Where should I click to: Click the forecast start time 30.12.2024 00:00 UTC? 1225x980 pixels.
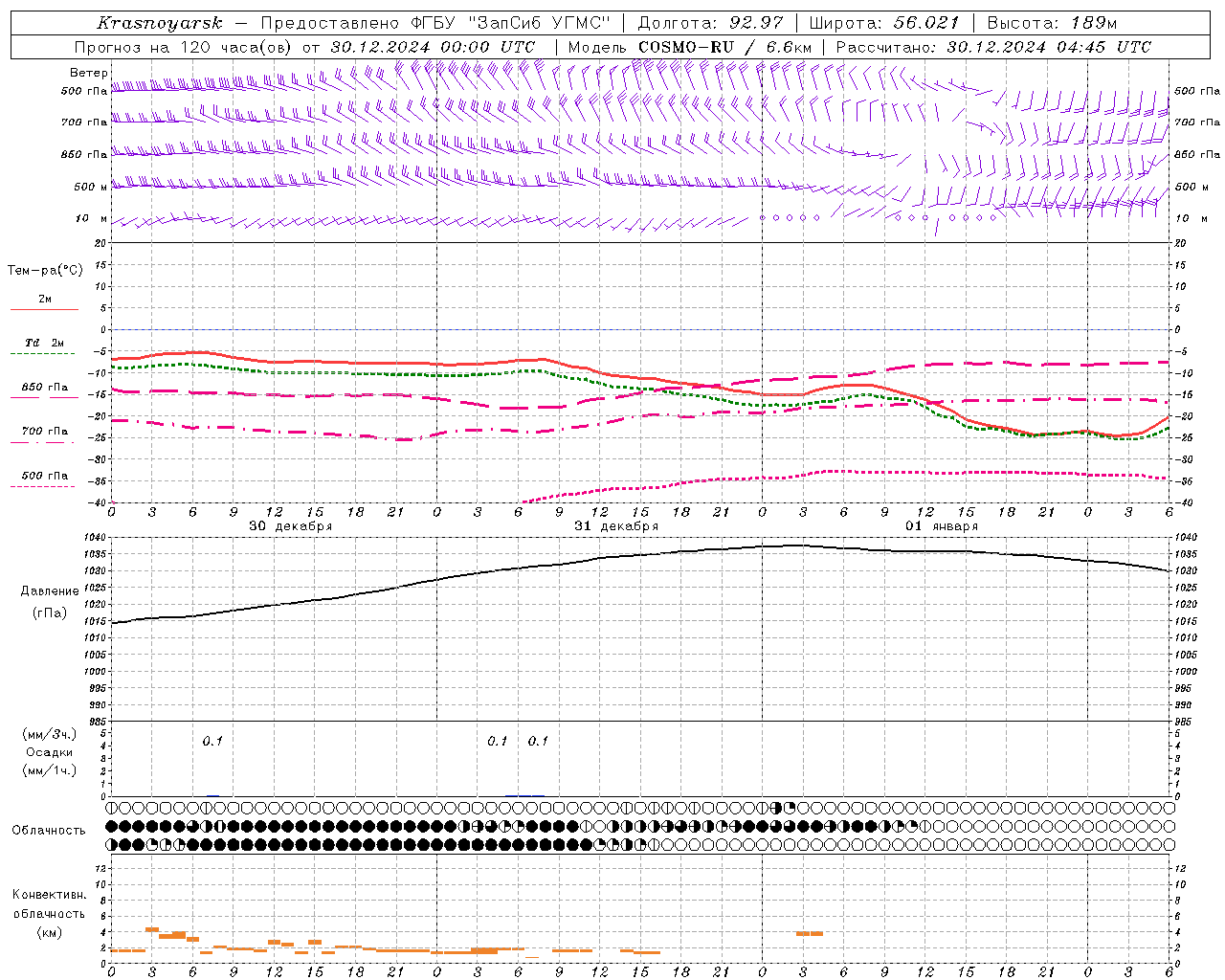tap(433, 47)
